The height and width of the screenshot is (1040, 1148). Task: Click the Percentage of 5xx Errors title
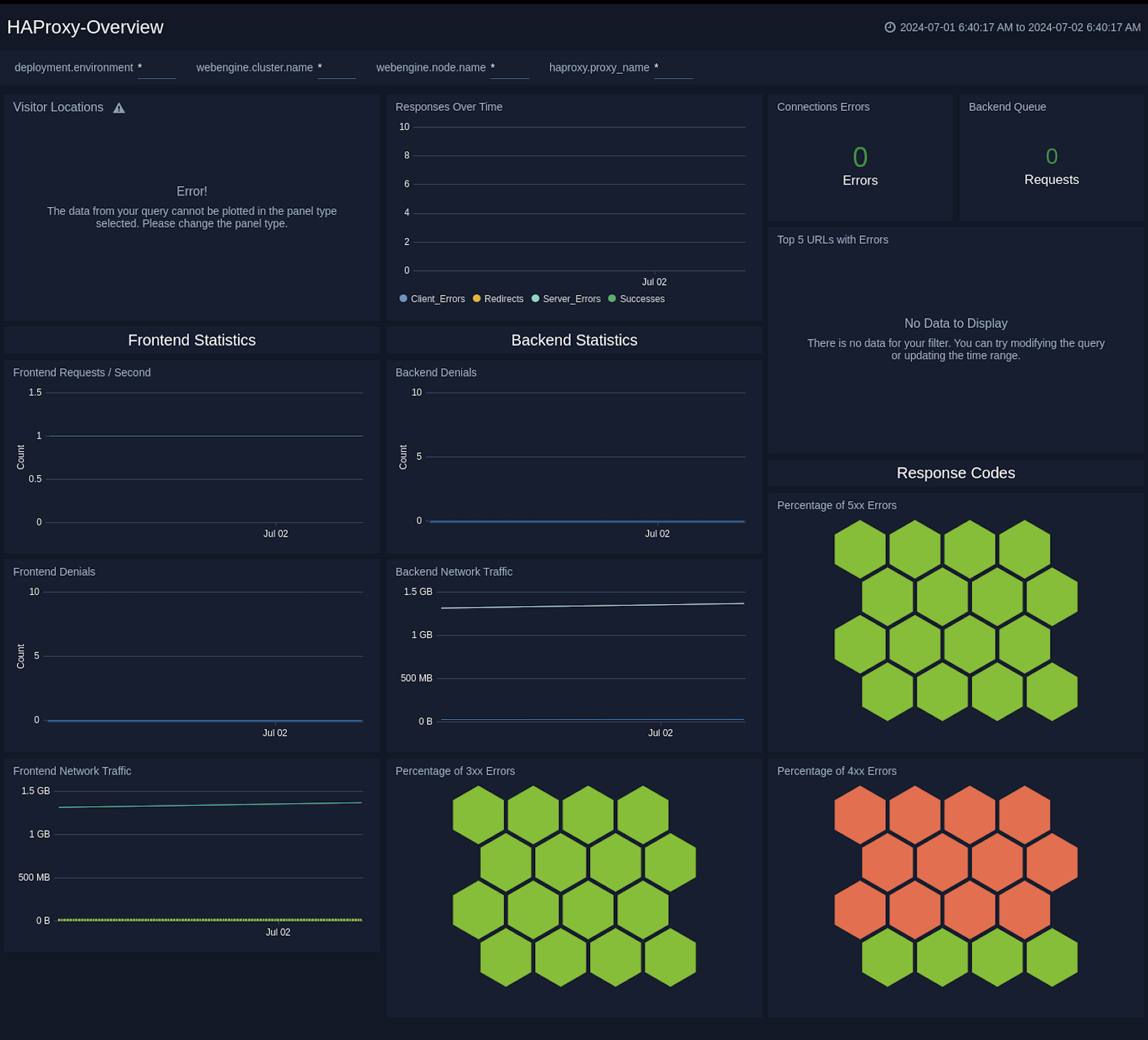[x=837, y=505]
